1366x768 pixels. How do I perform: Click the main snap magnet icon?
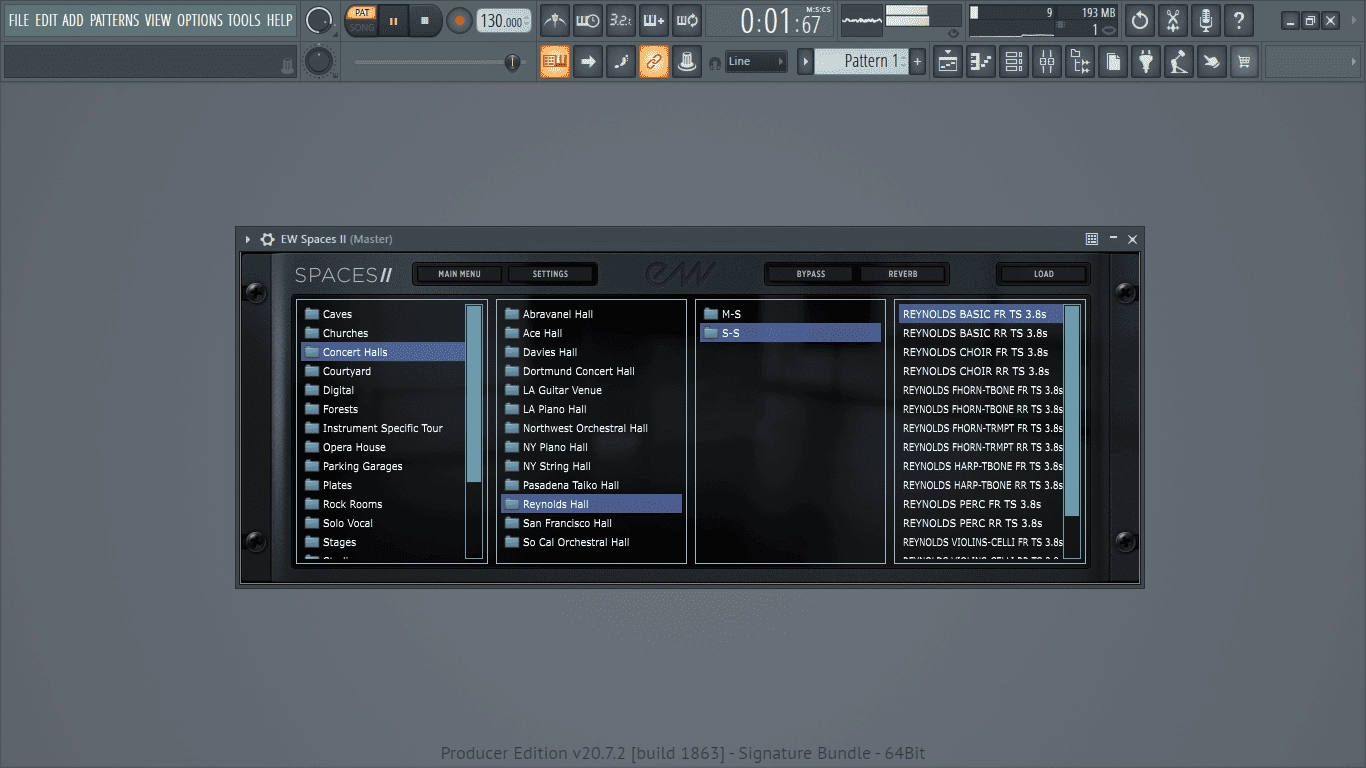coord(713,62)
